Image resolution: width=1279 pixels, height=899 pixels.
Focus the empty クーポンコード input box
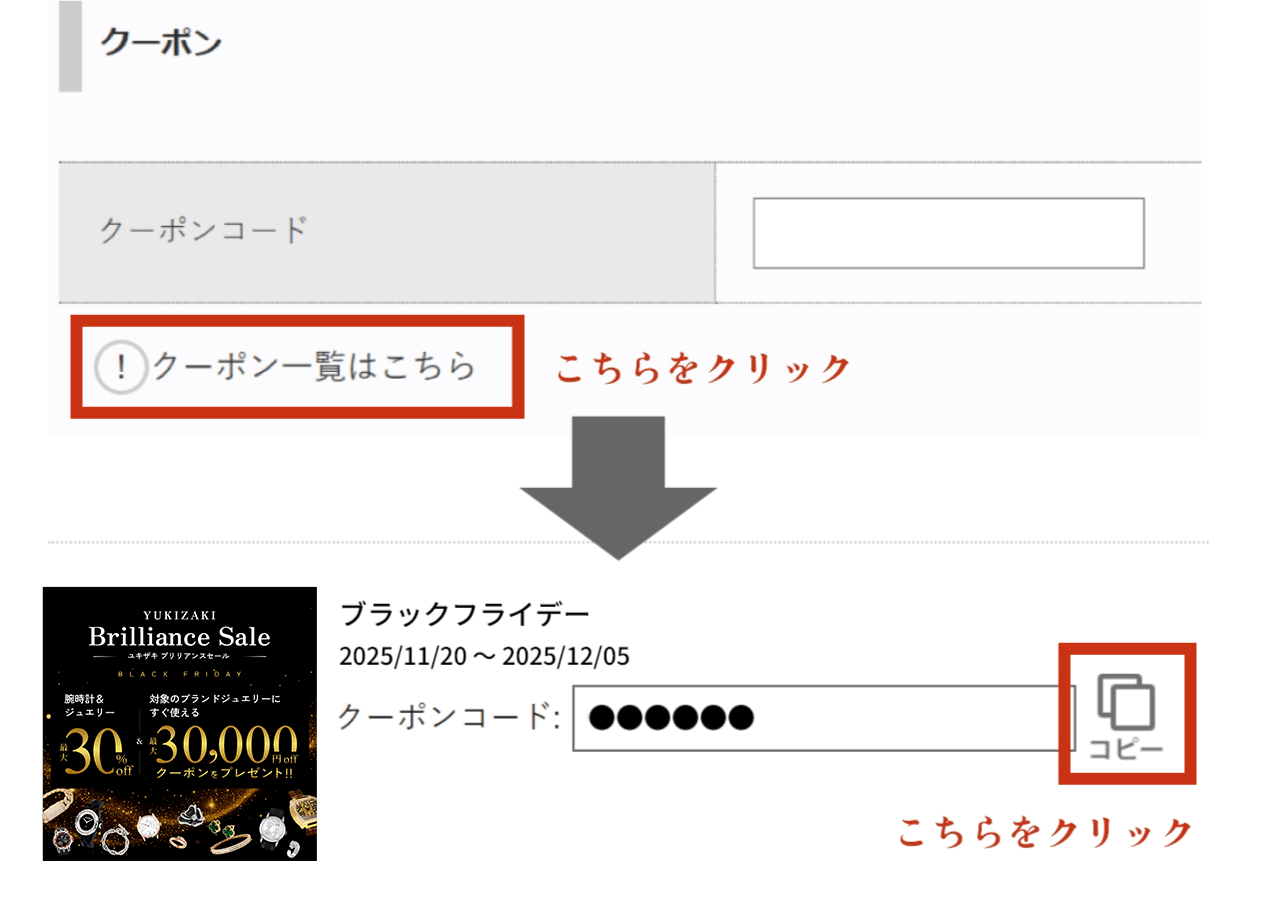tap(948, 233)
